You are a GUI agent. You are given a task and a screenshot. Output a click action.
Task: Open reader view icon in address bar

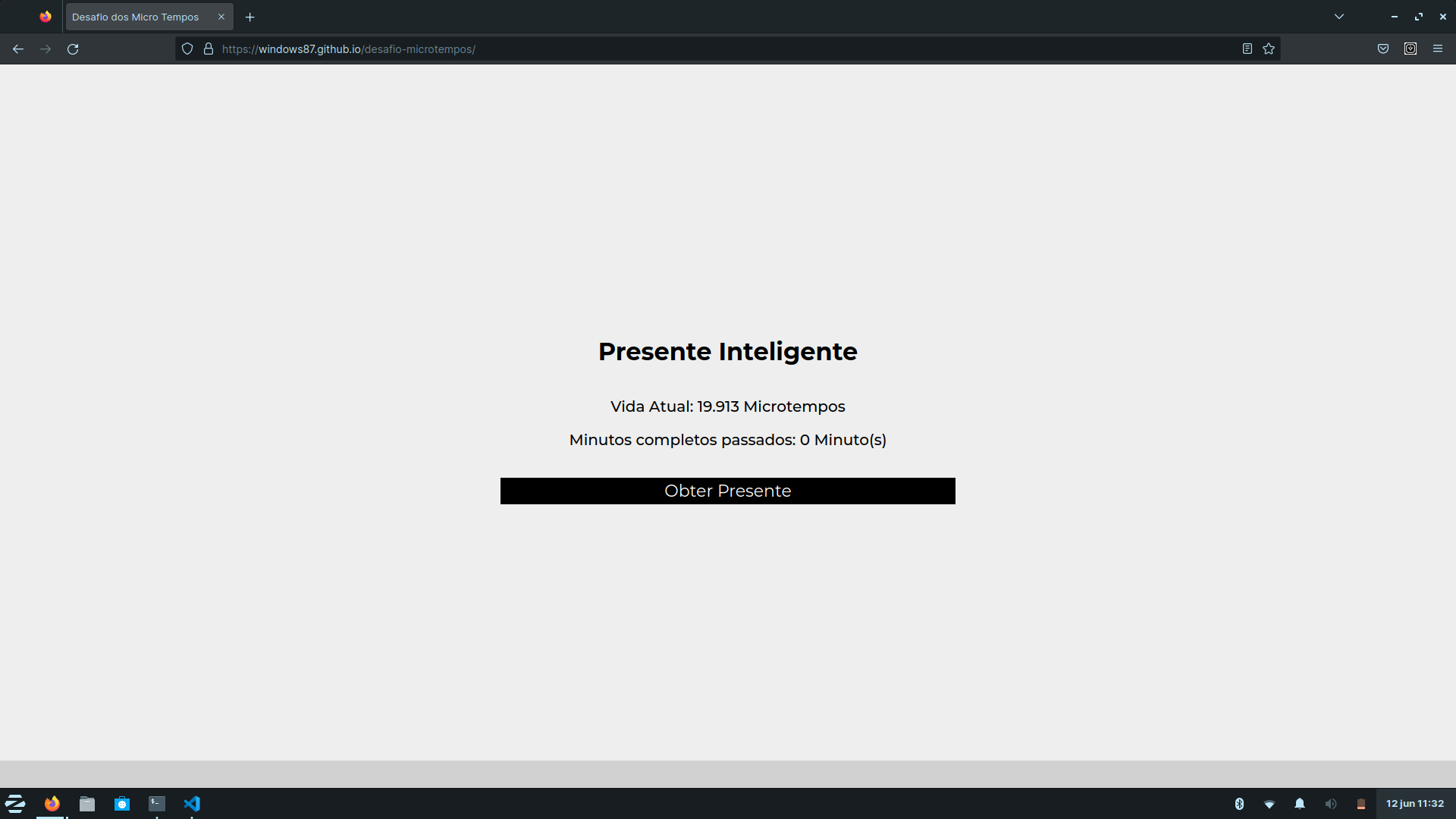click(x=1247, y=49)
